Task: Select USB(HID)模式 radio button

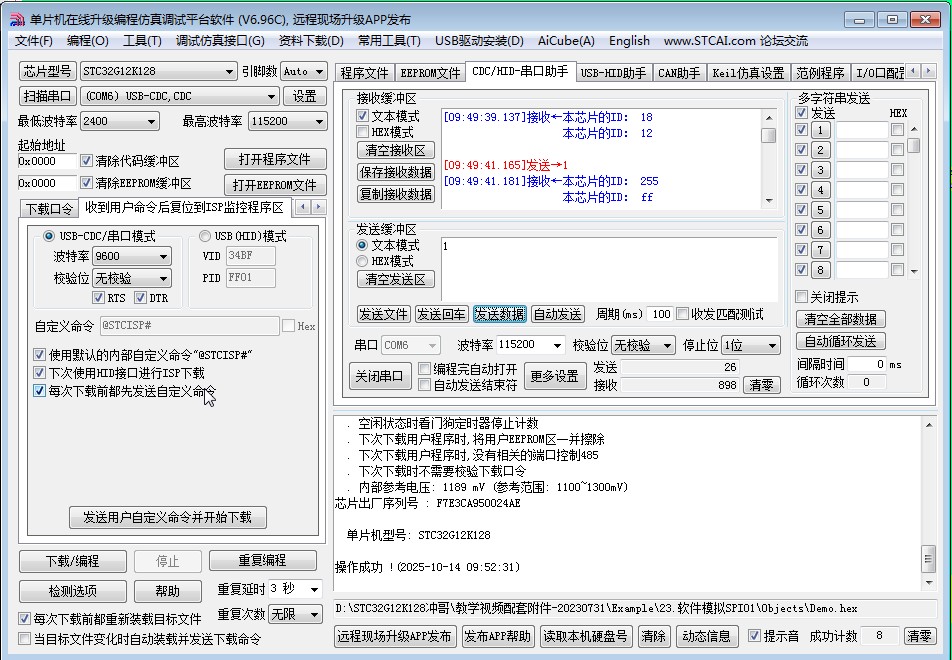Action: (205, 236)
